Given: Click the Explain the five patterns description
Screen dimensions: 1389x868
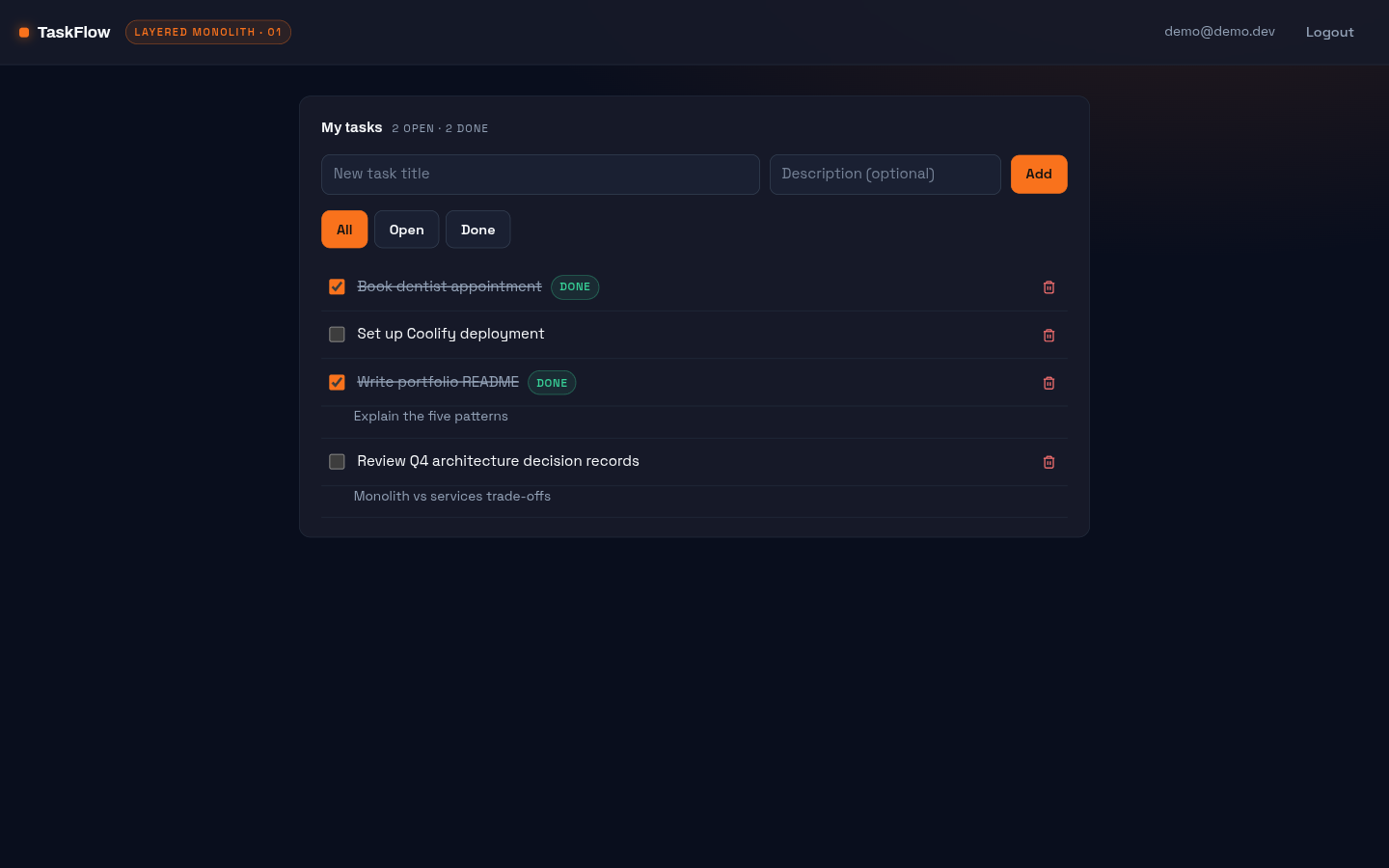Looking at the screenshot, I should (x=430, y=417).
